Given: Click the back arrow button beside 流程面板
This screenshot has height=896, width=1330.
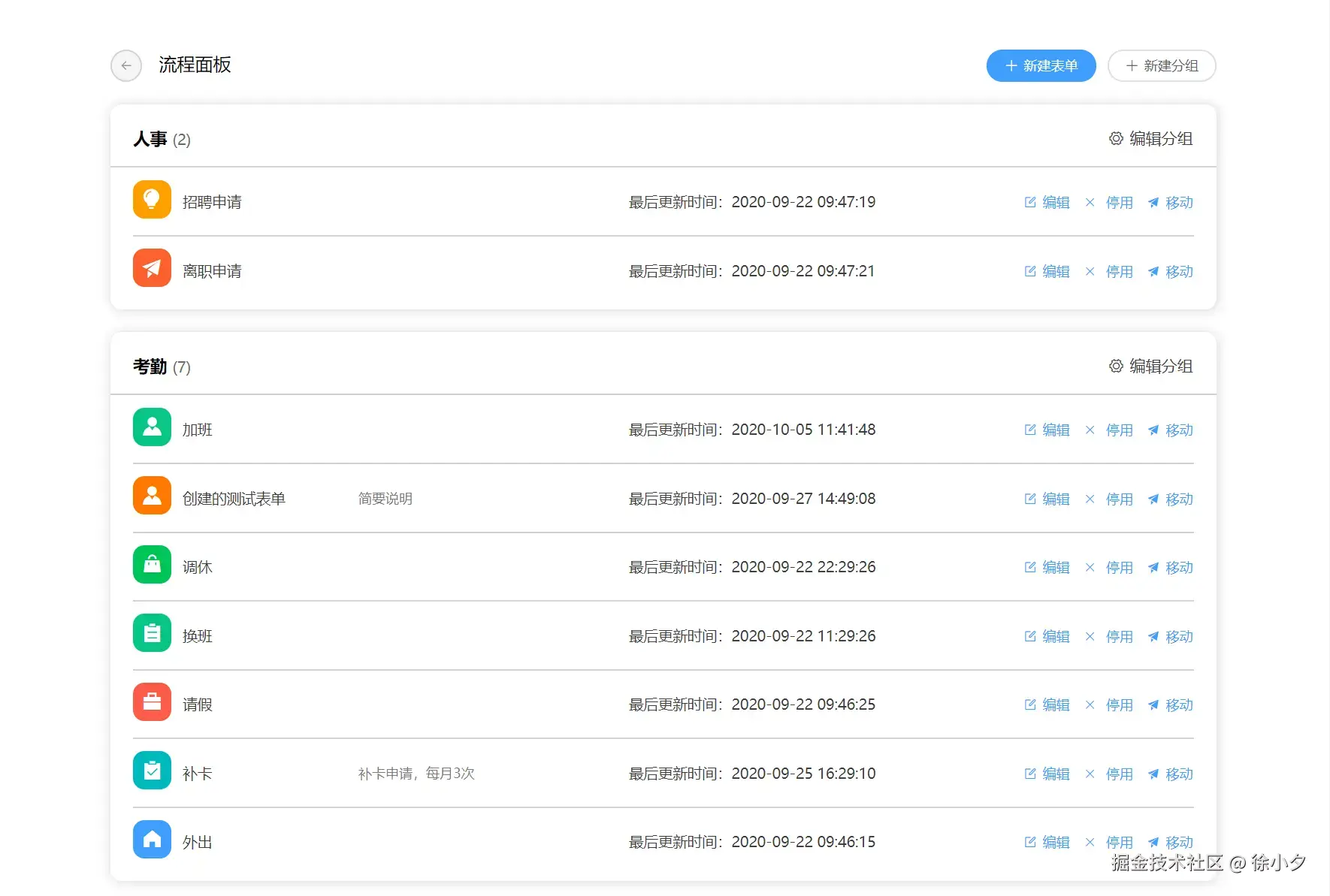Looking at the screenshot, I should [x=126, y=66].
